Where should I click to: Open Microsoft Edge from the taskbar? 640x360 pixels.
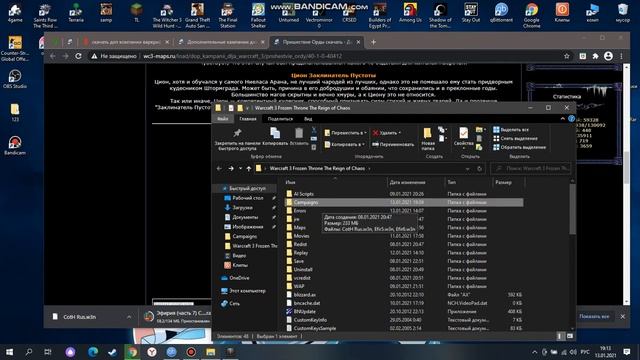coord(93,352)
